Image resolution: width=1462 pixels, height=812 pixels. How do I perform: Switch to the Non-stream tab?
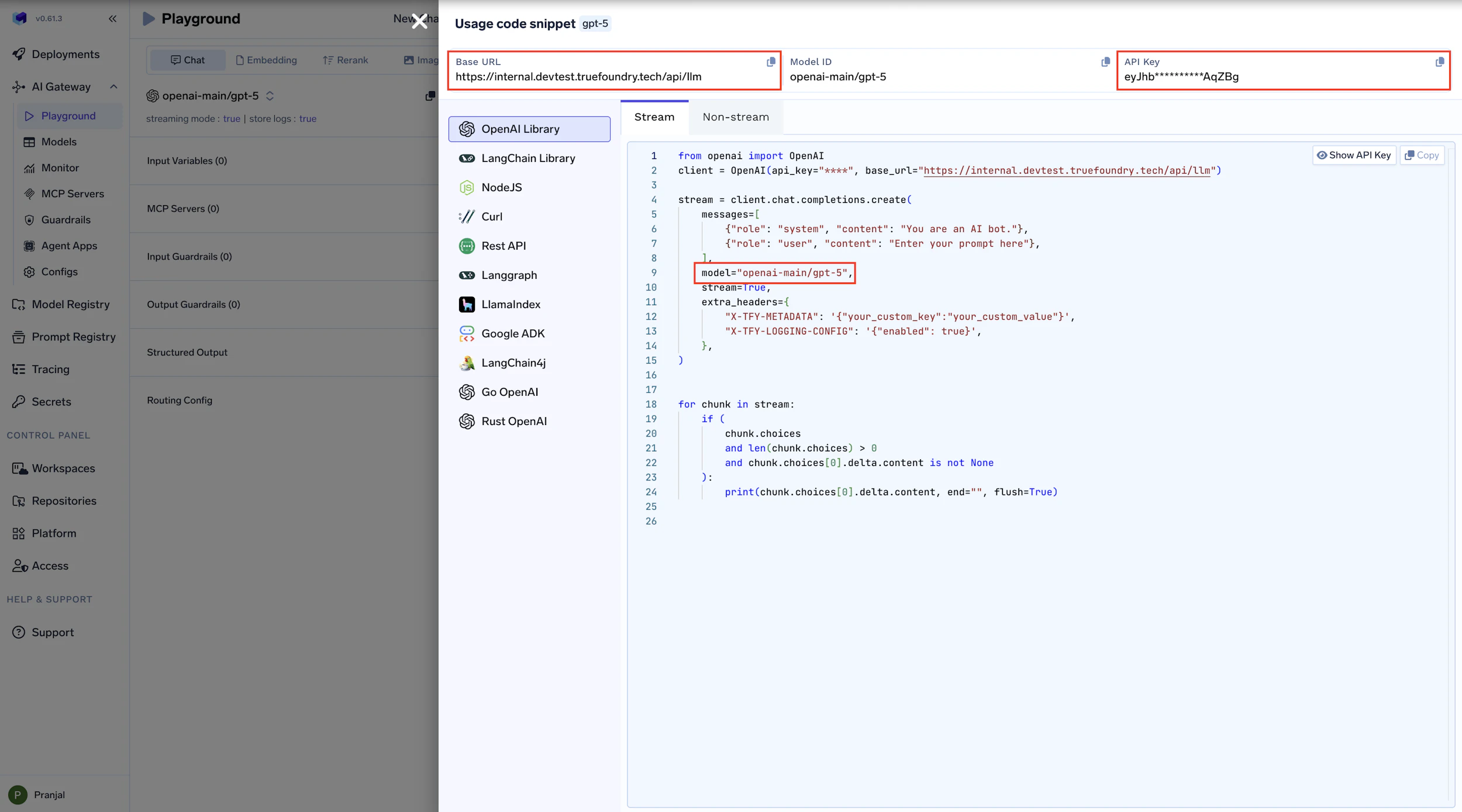[736, 117]
